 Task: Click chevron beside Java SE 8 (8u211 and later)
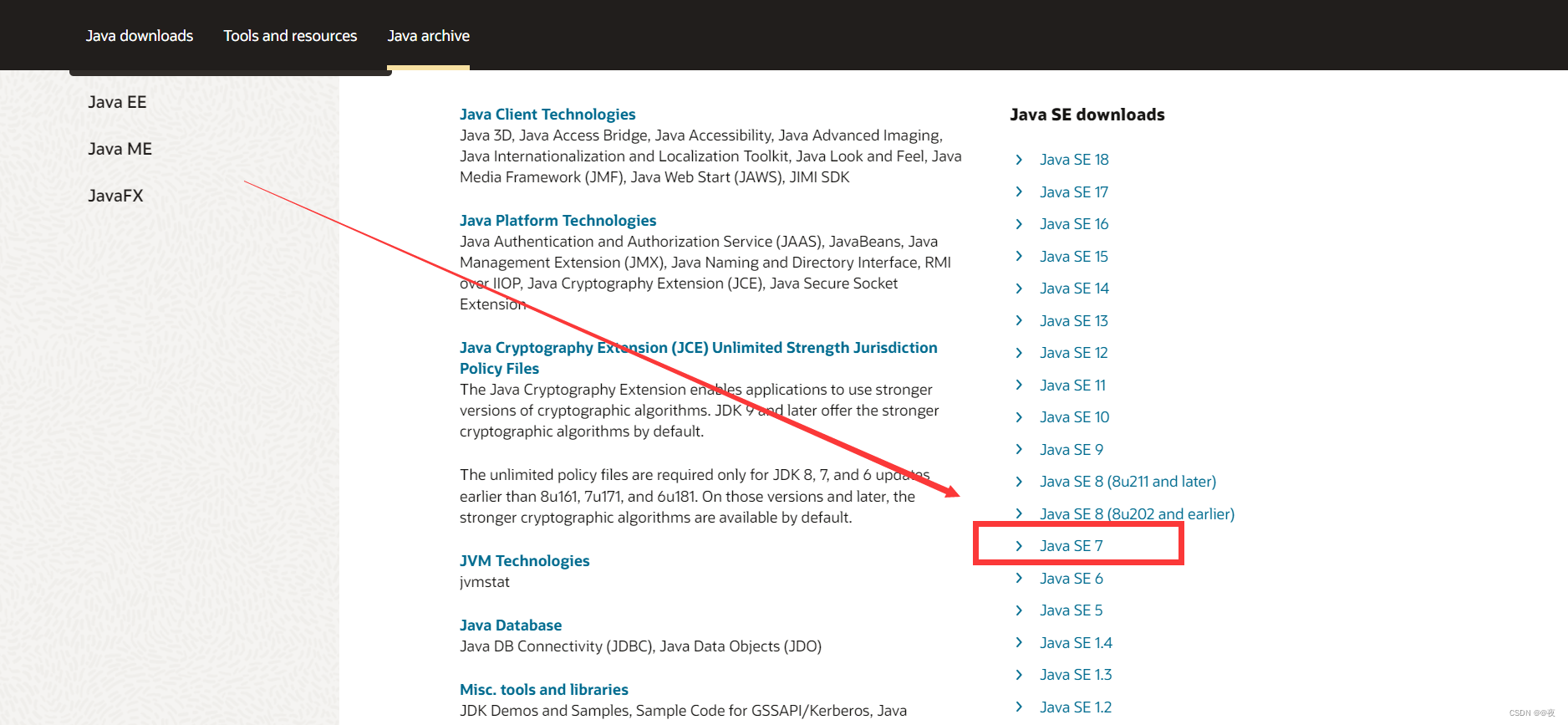point(1019,482)
